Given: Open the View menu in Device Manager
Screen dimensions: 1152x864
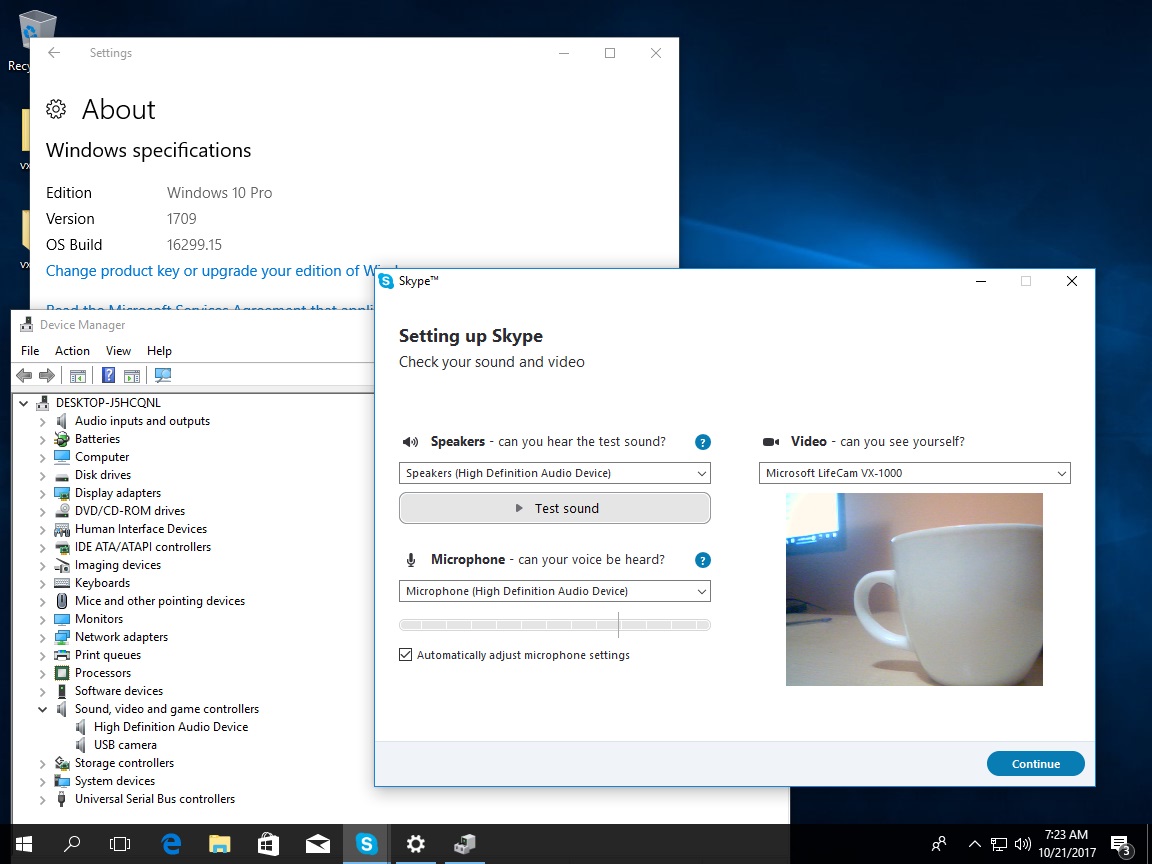Looking at the screenshot, I should 118,351.
